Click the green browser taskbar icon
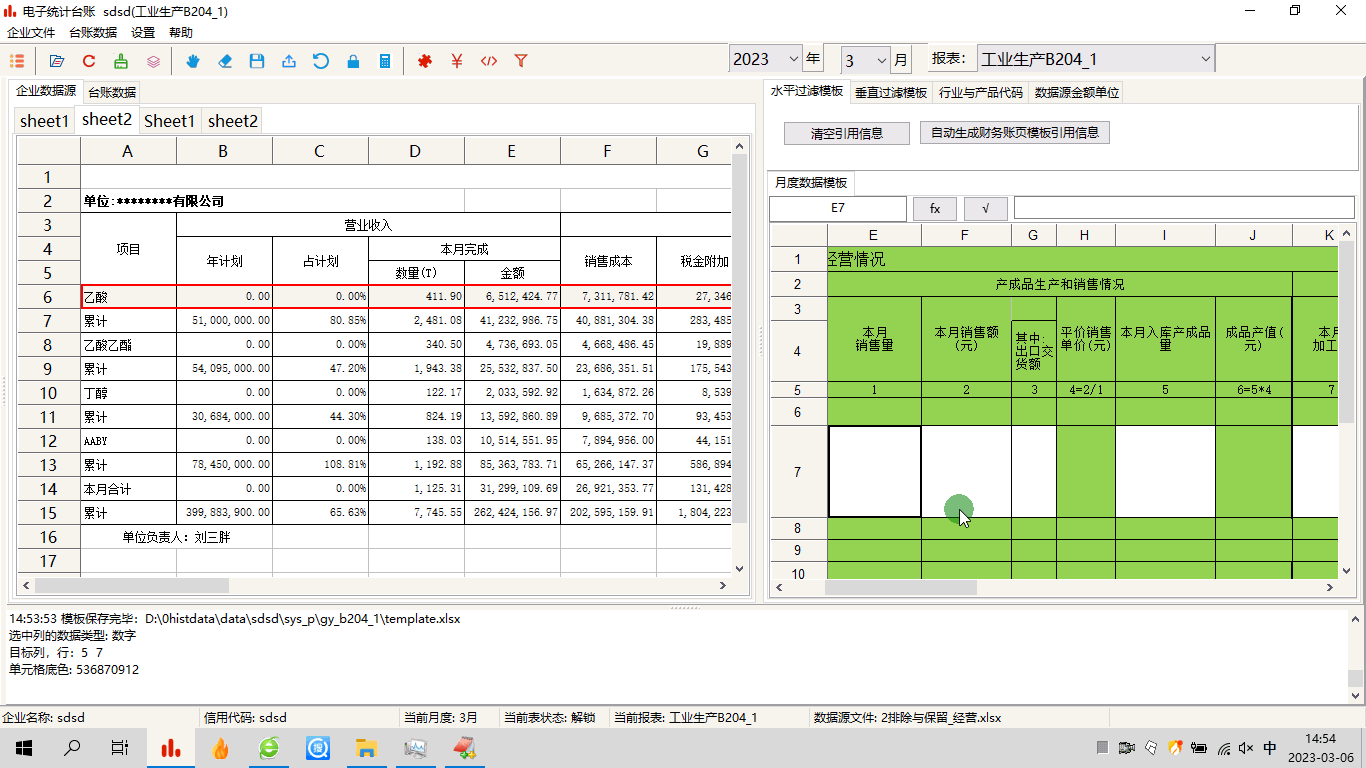Image resolution: width=1366 pixels, height=768 pixels. 269,747
